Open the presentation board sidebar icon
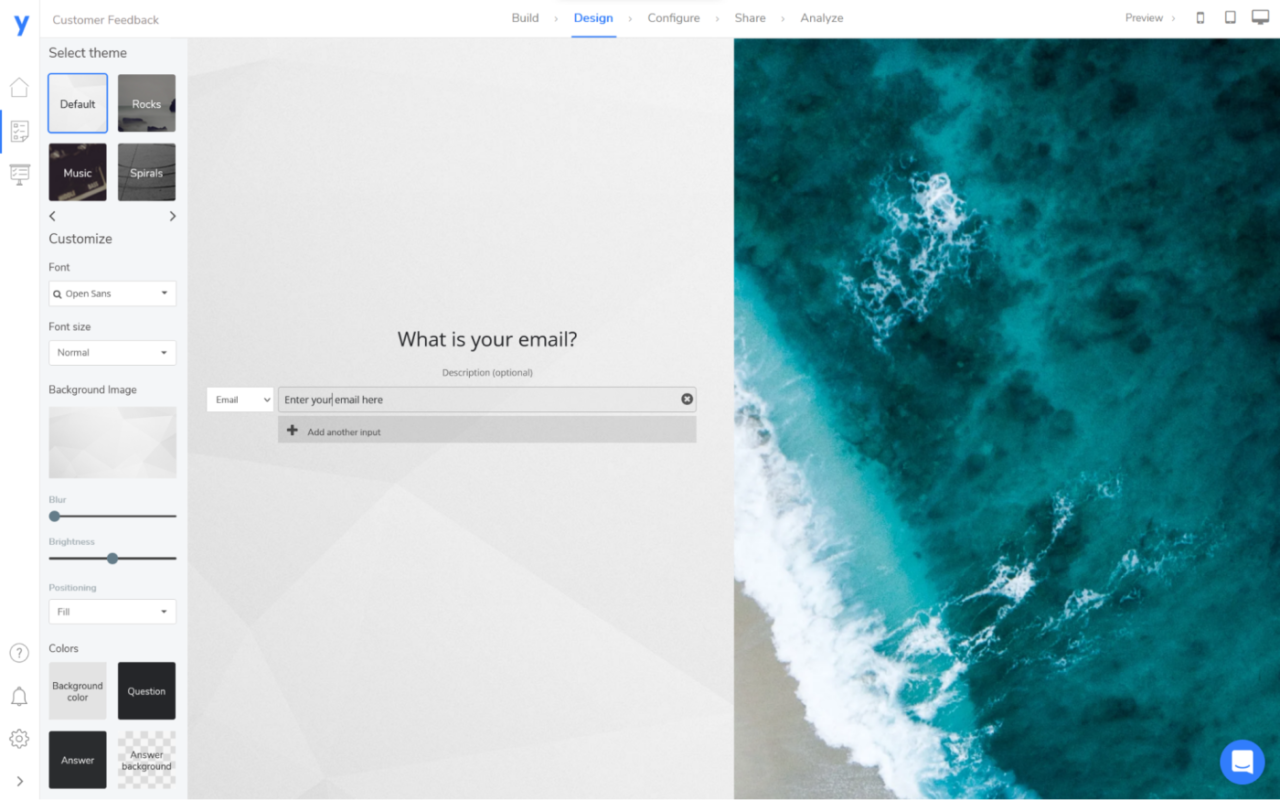Screen dimensions: 1280x800 coord(19,174)
